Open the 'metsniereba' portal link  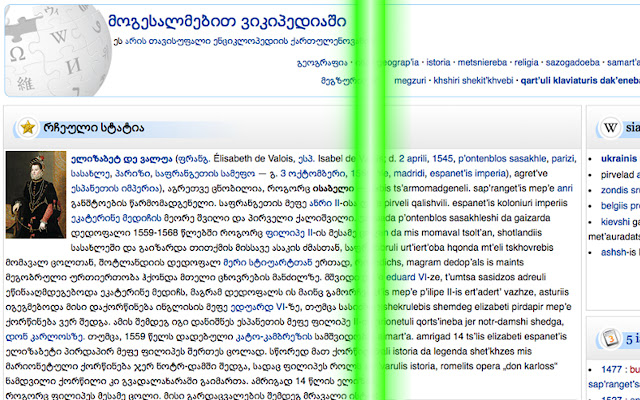(x=482, y=62)
